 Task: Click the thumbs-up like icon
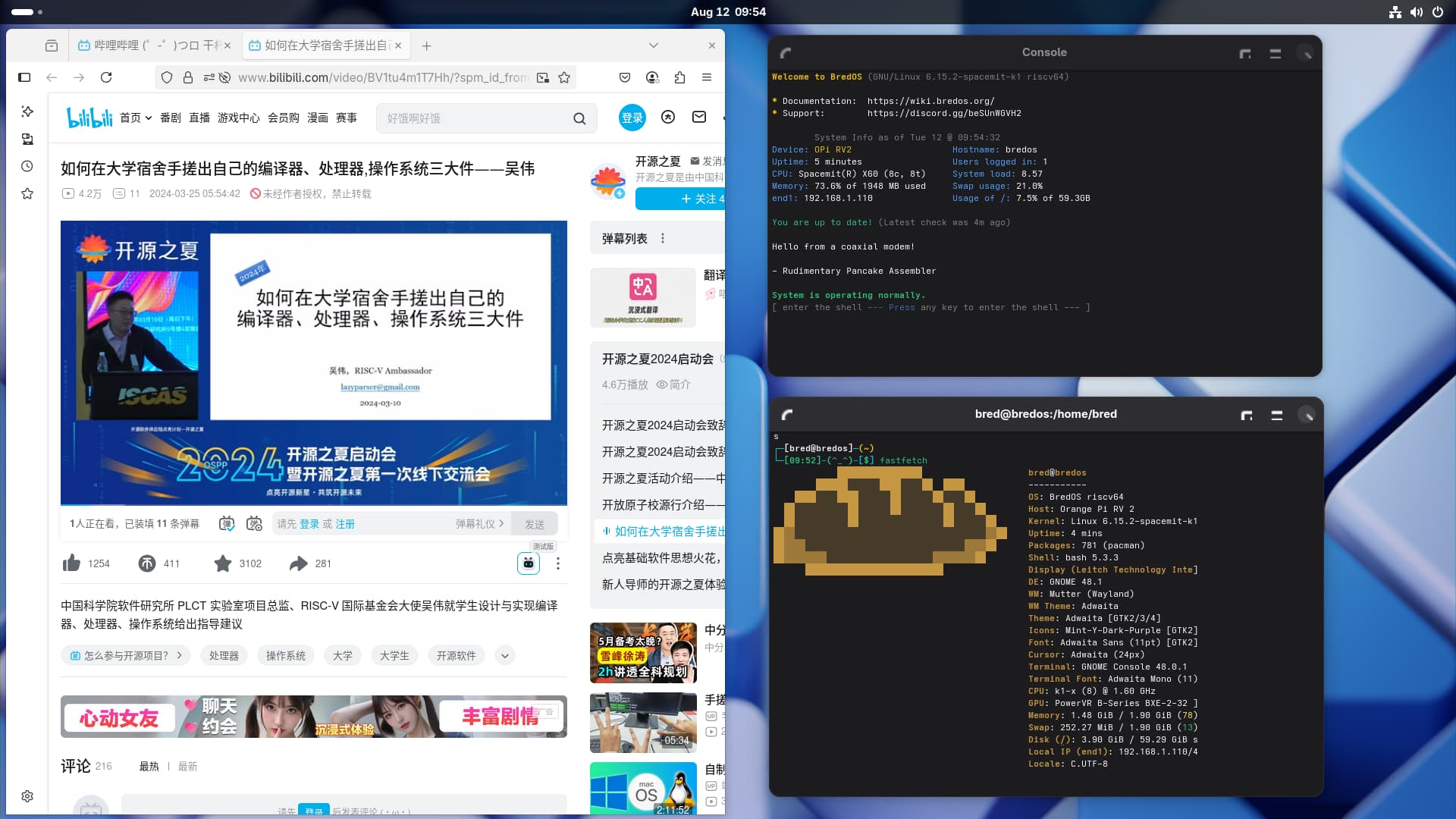[x=72, y=563]
